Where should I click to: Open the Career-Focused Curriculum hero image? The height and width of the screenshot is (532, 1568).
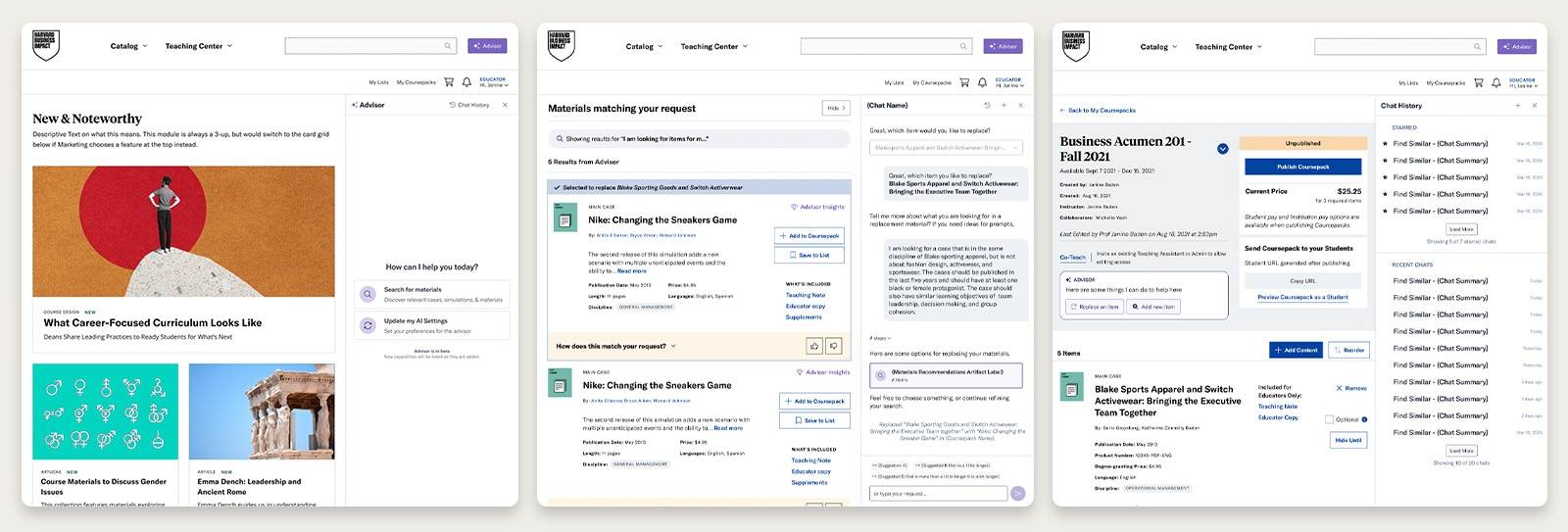click(x=183, y=231)
